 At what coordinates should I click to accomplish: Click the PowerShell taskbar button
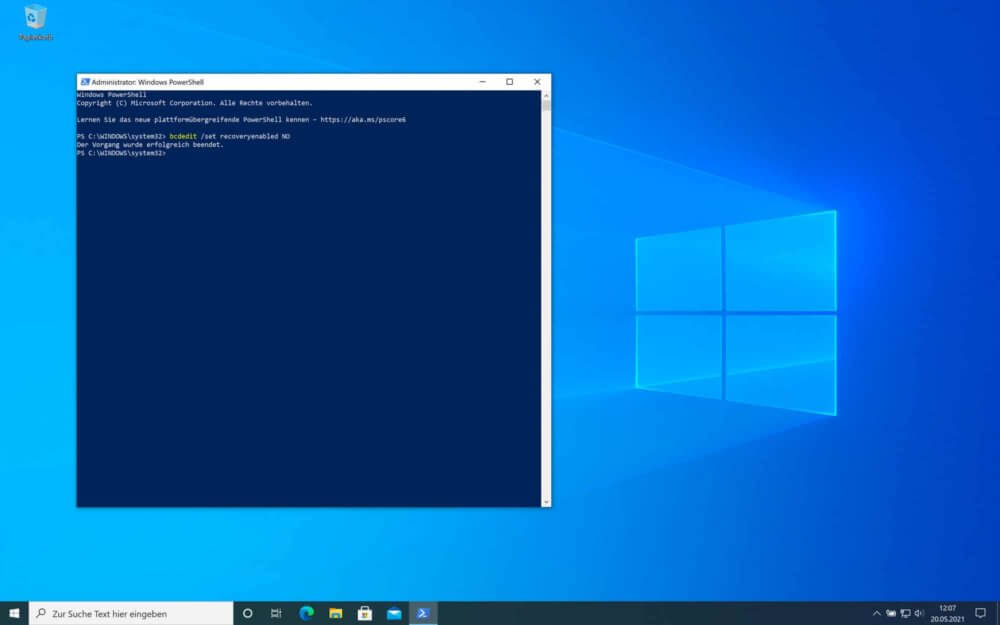coord(423,614)
